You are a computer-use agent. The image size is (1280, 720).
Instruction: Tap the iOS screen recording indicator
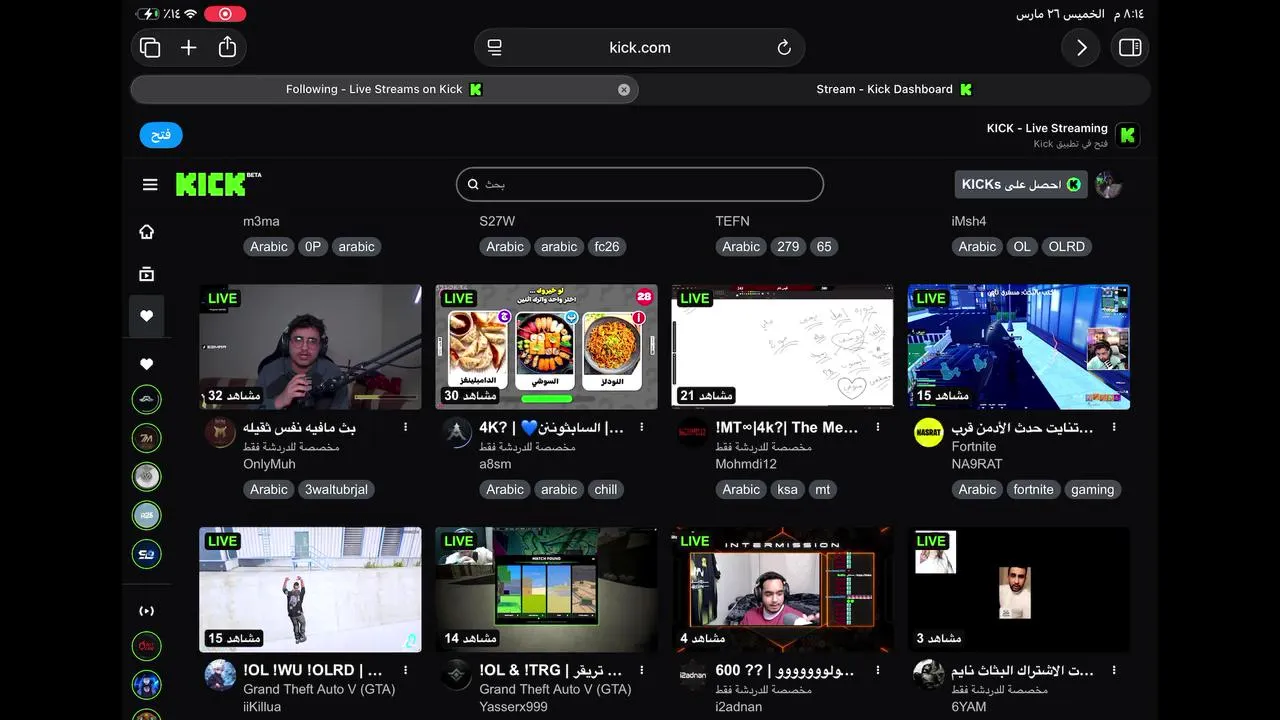click(x=225, y=14)
